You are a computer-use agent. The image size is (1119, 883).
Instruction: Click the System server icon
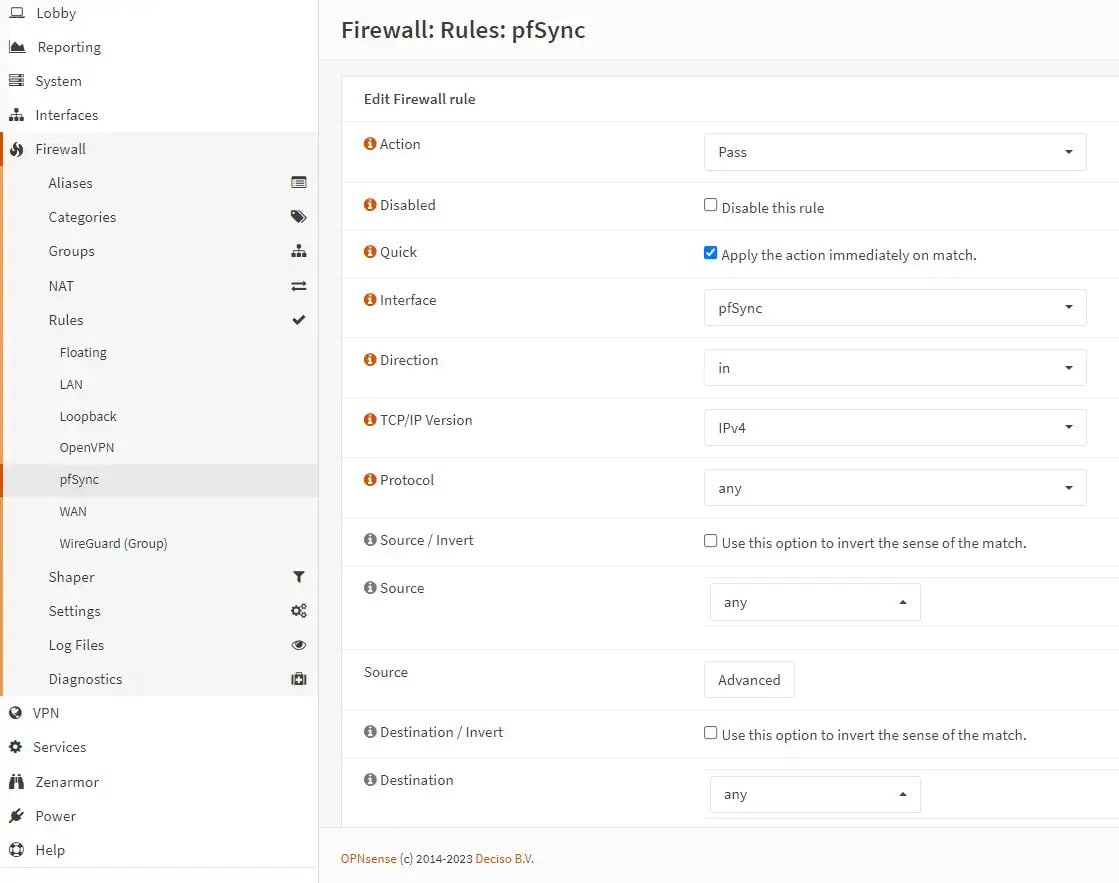click(x=16, y=81)
